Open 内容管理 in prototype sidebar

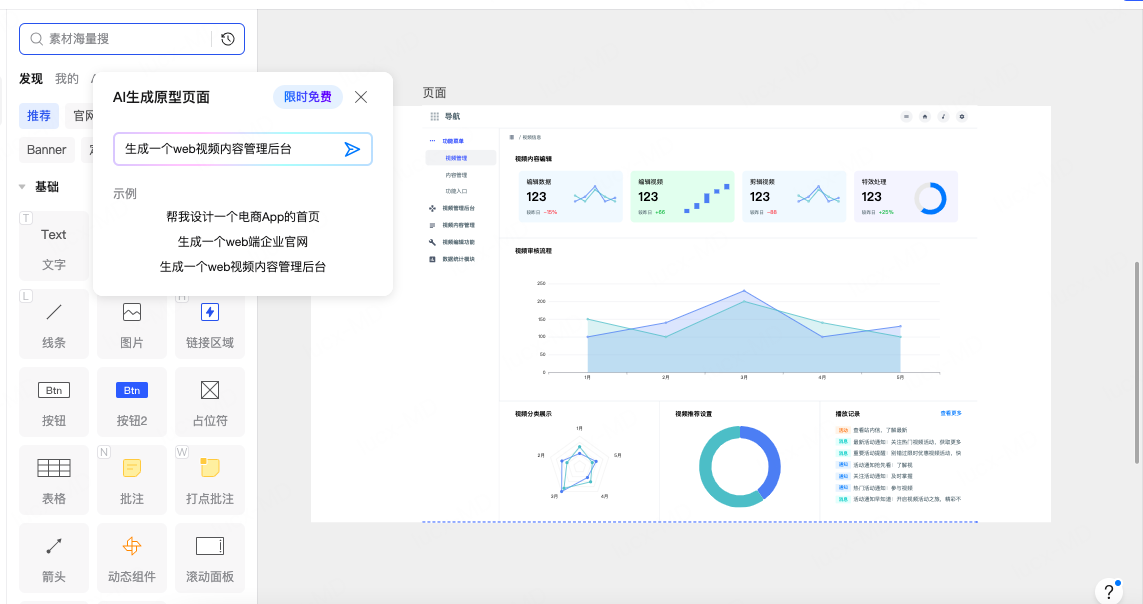[x=456, y=176]
